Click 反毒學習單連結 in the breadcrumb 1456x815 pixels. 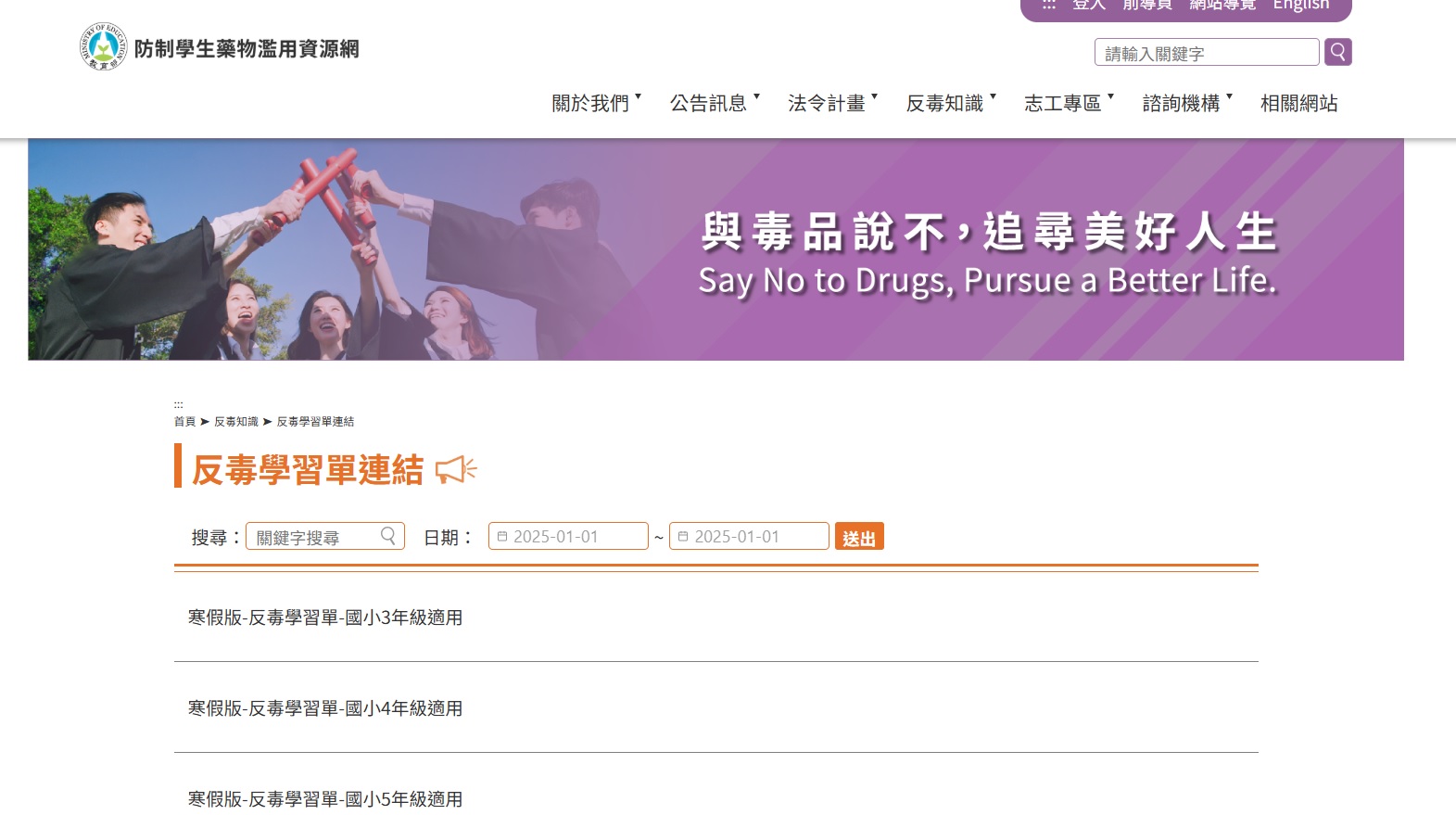pos(315,421)
